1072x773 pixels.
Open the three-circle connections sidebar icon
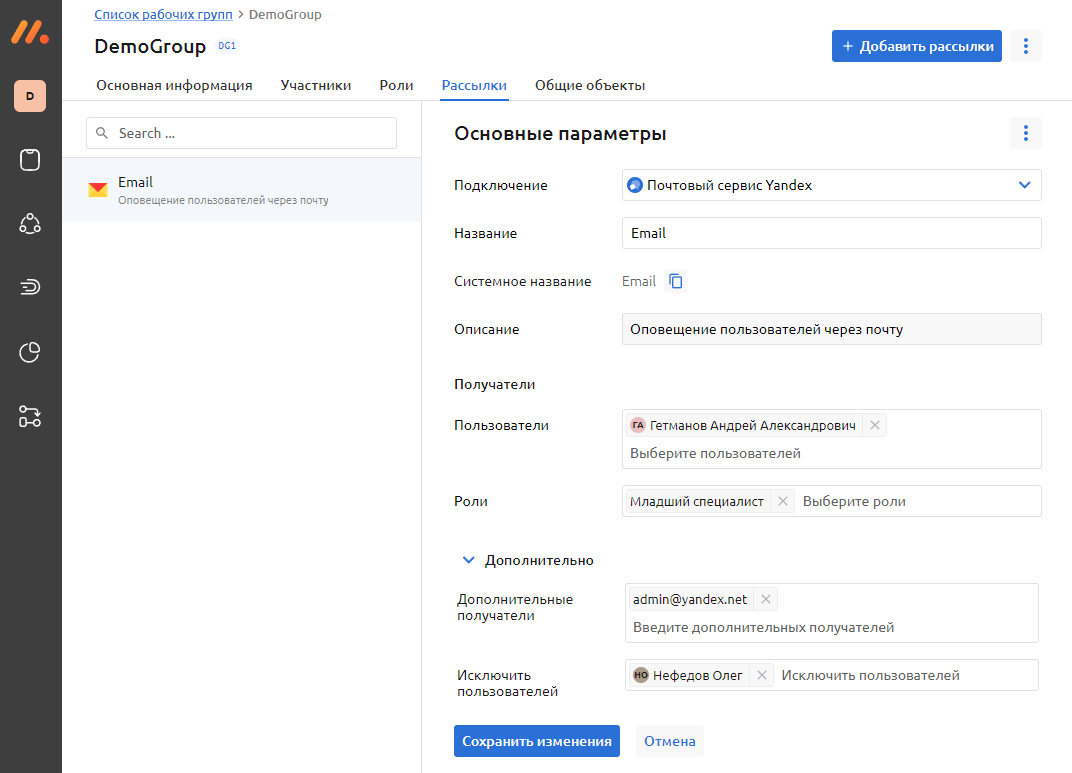pos(30,224)
